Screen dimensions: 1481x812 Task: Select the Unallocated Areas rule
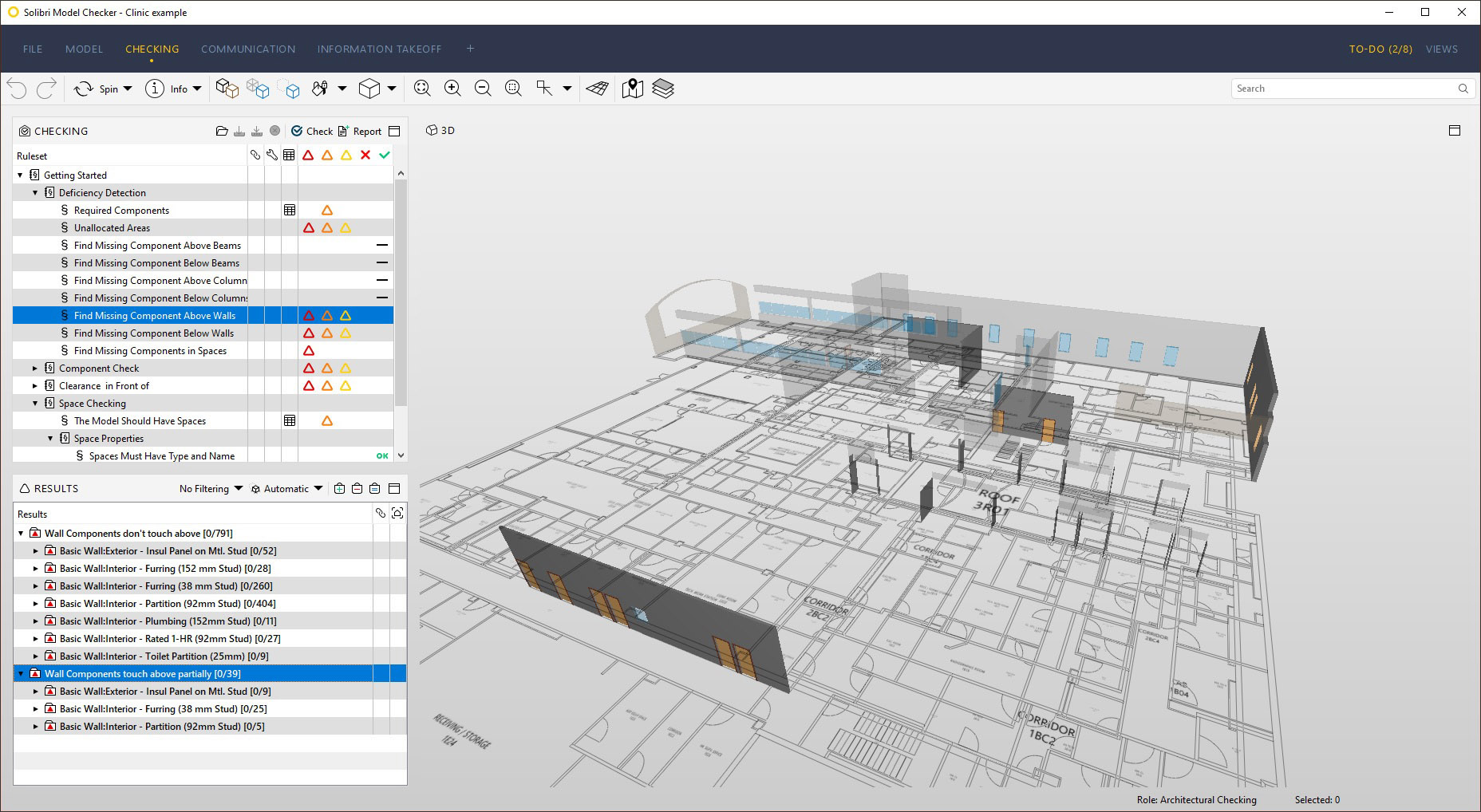(x=112, y=228)
